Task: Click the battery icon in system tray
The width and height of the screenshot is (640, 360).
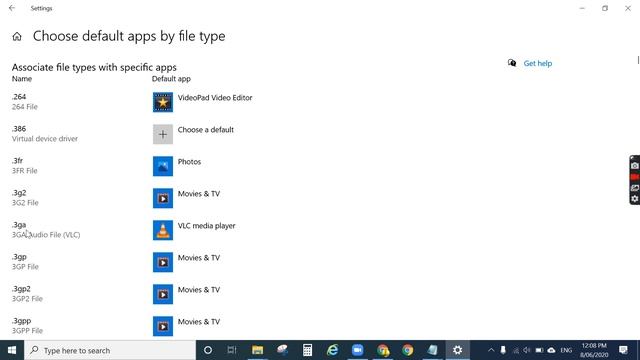Action: pyautogui.click(x=539, y=350)
